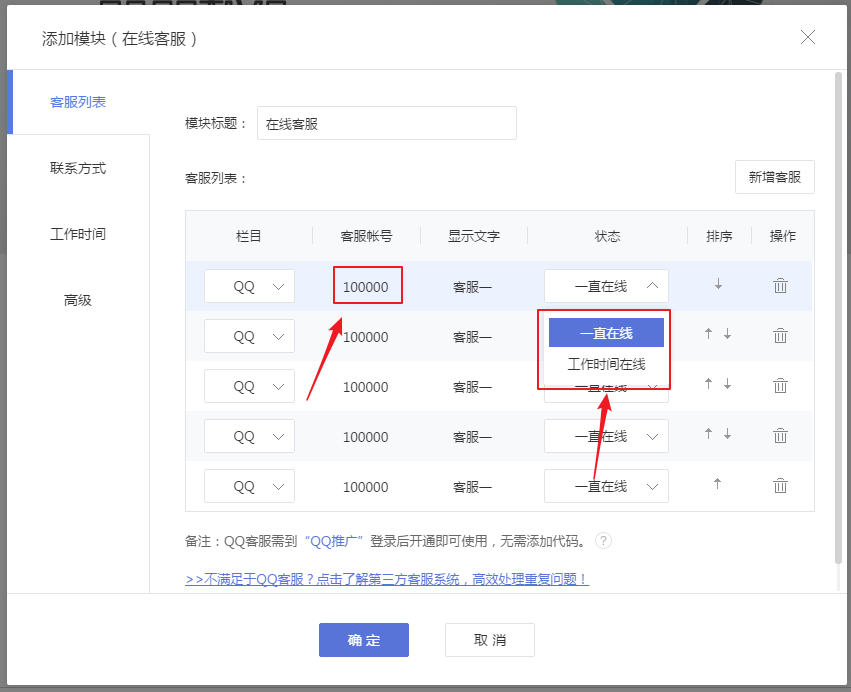Delete the fourth customer service entry
The image size is (851, 692).
coord(780,435)
